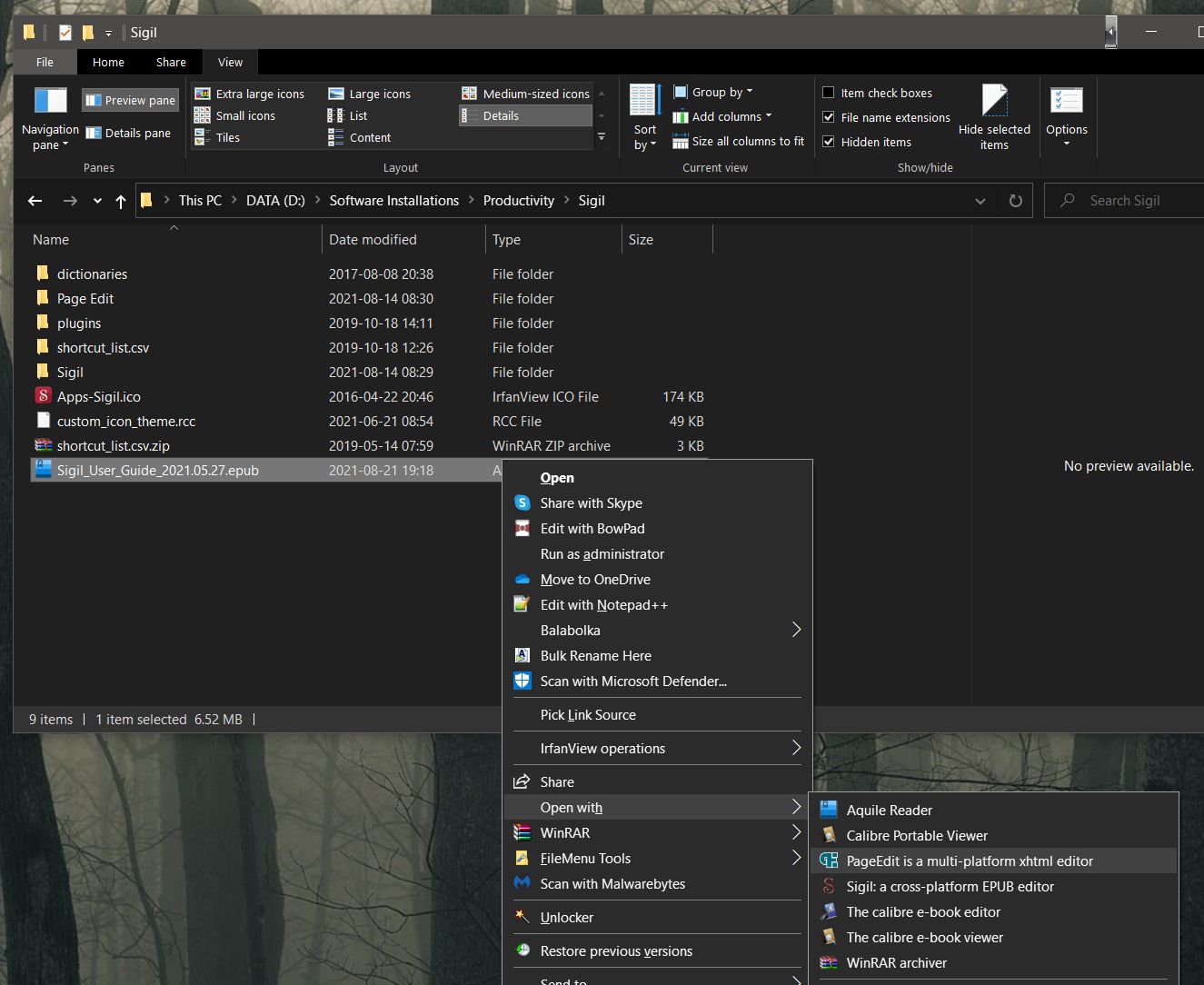Screen dimensions: 1204x985
Task: Click Share with Skype icon entry
Action: click(591, 503)
